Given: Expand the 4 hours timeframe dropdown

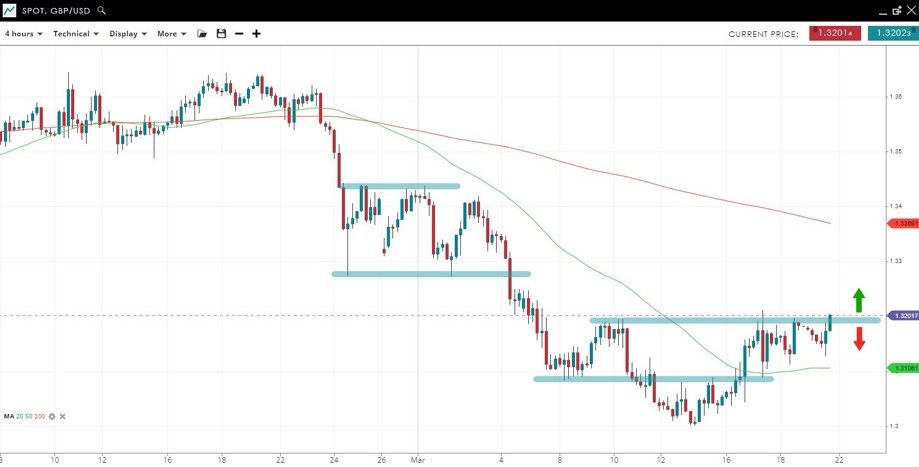Looking at the screenshot, I should click(23, 34).
